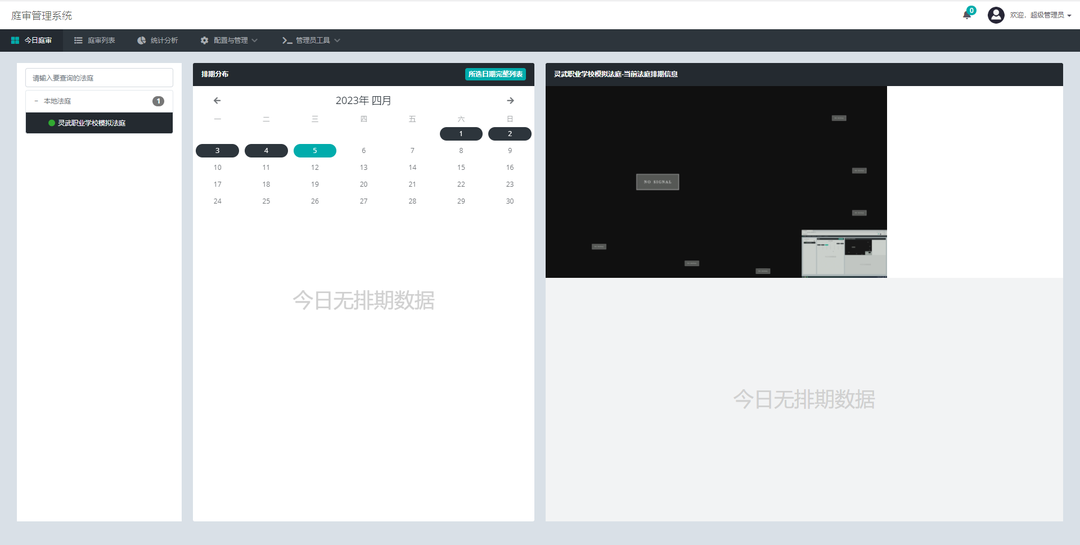This screenshot has width=1080, height=545.
Task: Collapse the 本地法庭 tree group
Action: 36,101
